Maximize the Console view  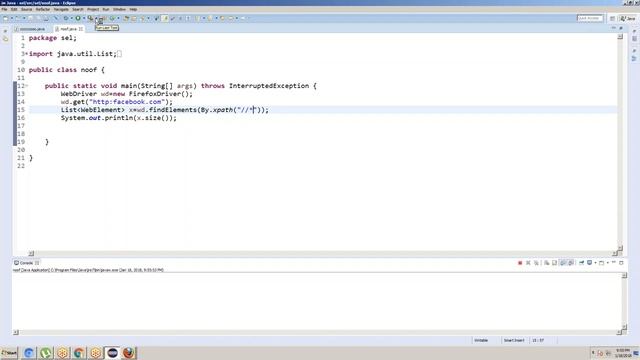coord(621,263)
